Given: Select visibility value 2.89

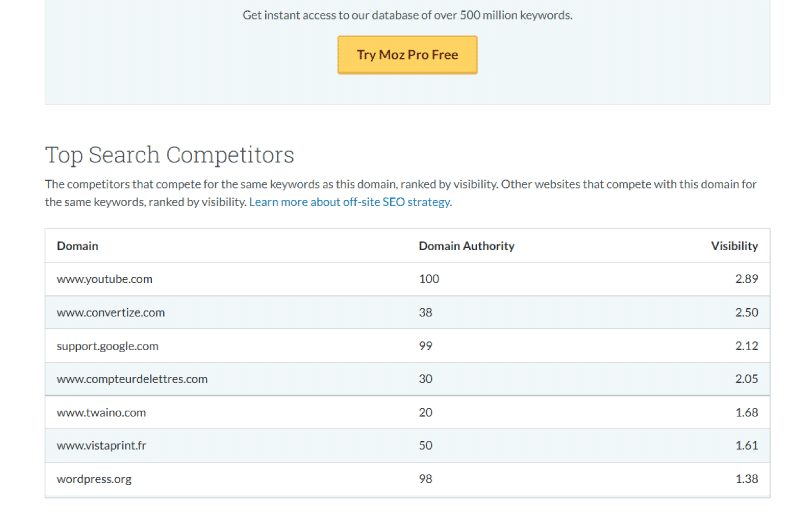Looking at the screenshot, I should [746, 279].
